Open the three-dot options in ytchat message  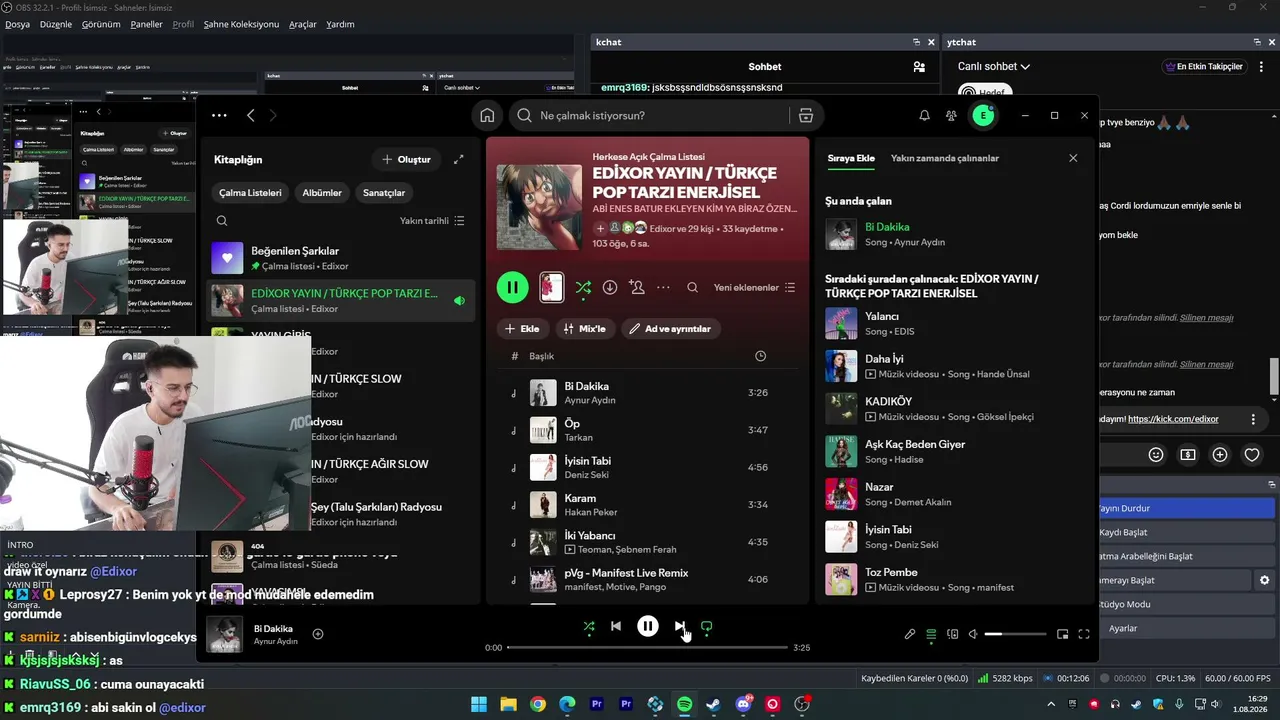(1253, 420)
